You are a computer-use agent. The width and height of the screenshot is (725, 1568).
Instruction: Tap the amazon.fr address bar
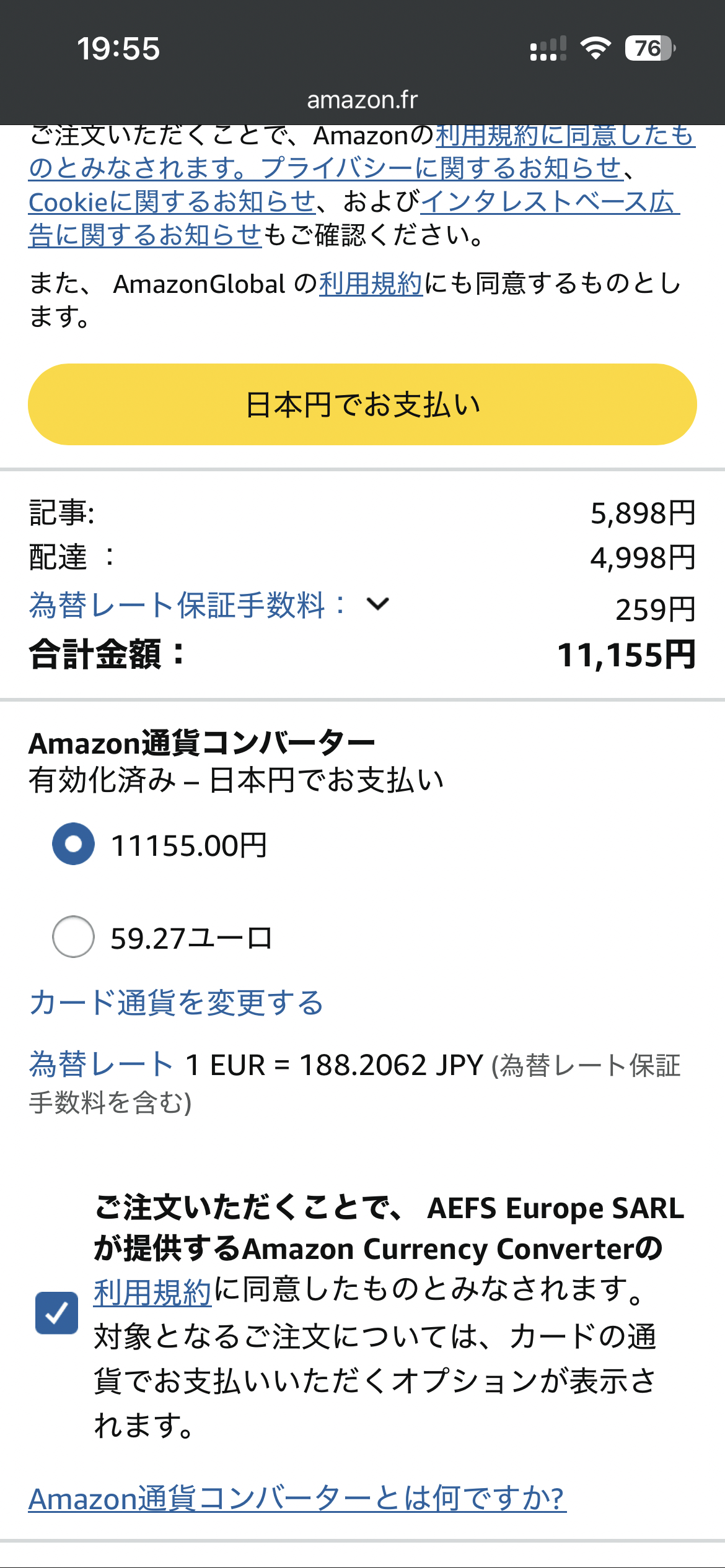click(x=362, y=100)
